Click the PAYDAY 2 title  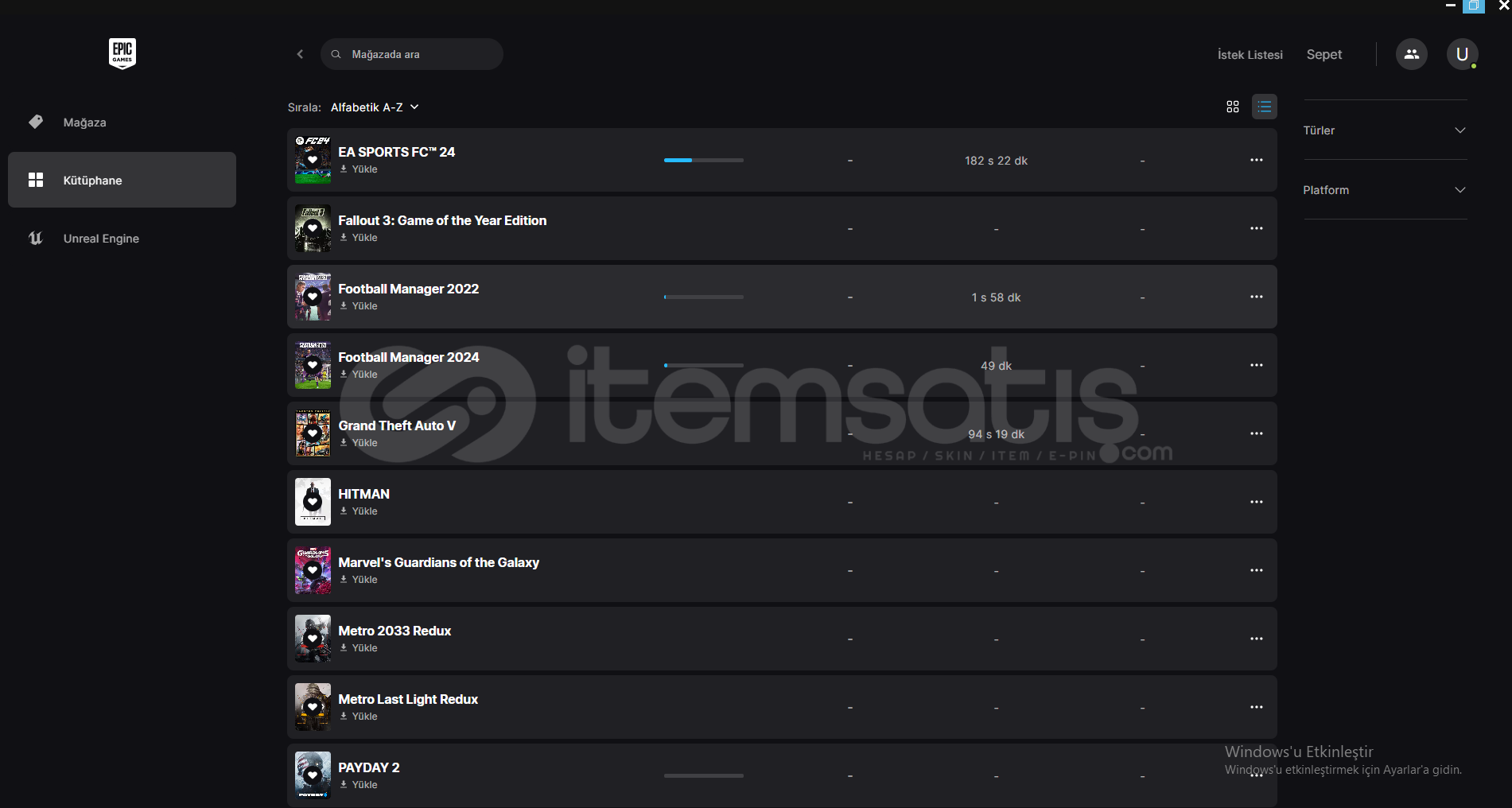369,767
